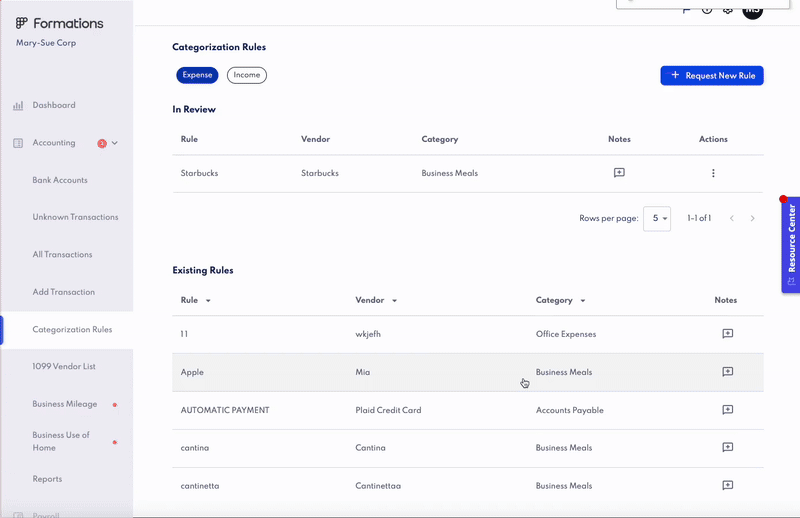The width and height of the screenshot is (800, 518).
Task: Click the Request New Rule button
Action: point(712,76)
